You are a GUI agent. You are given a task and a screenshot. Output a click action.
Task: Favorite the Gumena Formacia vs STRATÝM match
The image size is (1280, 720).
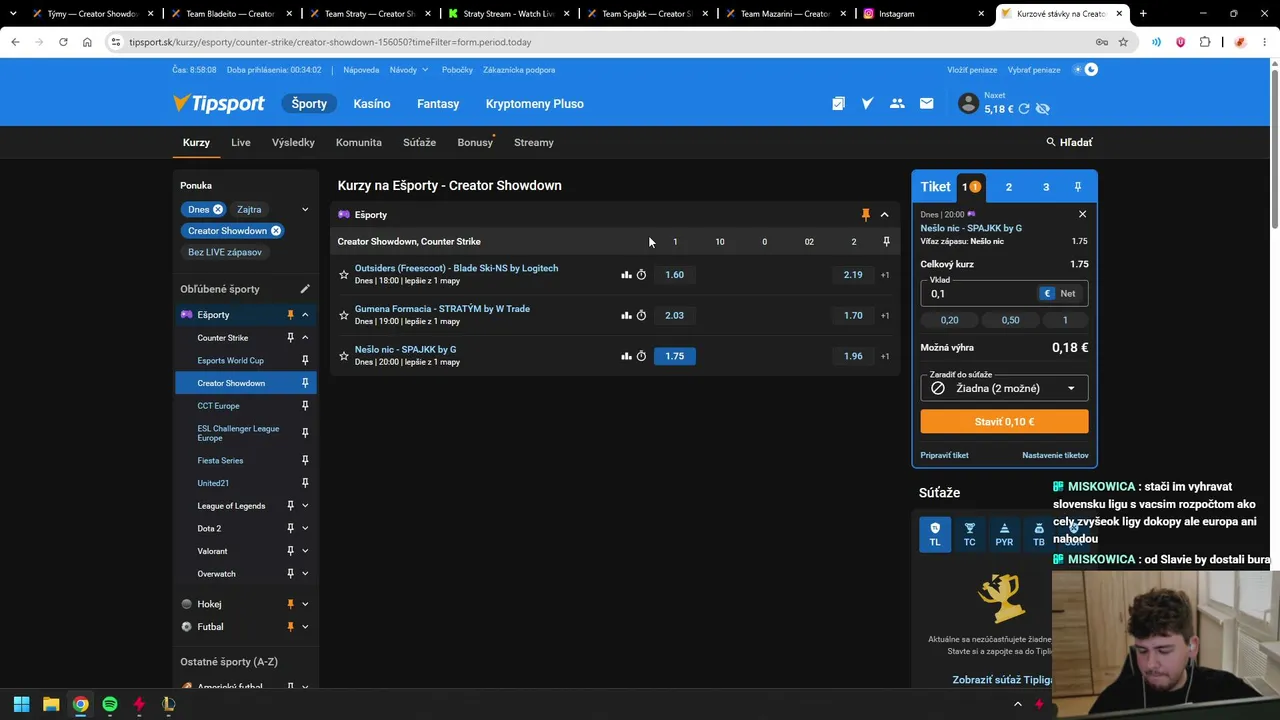pyautogui.click(x=344, y=315)
